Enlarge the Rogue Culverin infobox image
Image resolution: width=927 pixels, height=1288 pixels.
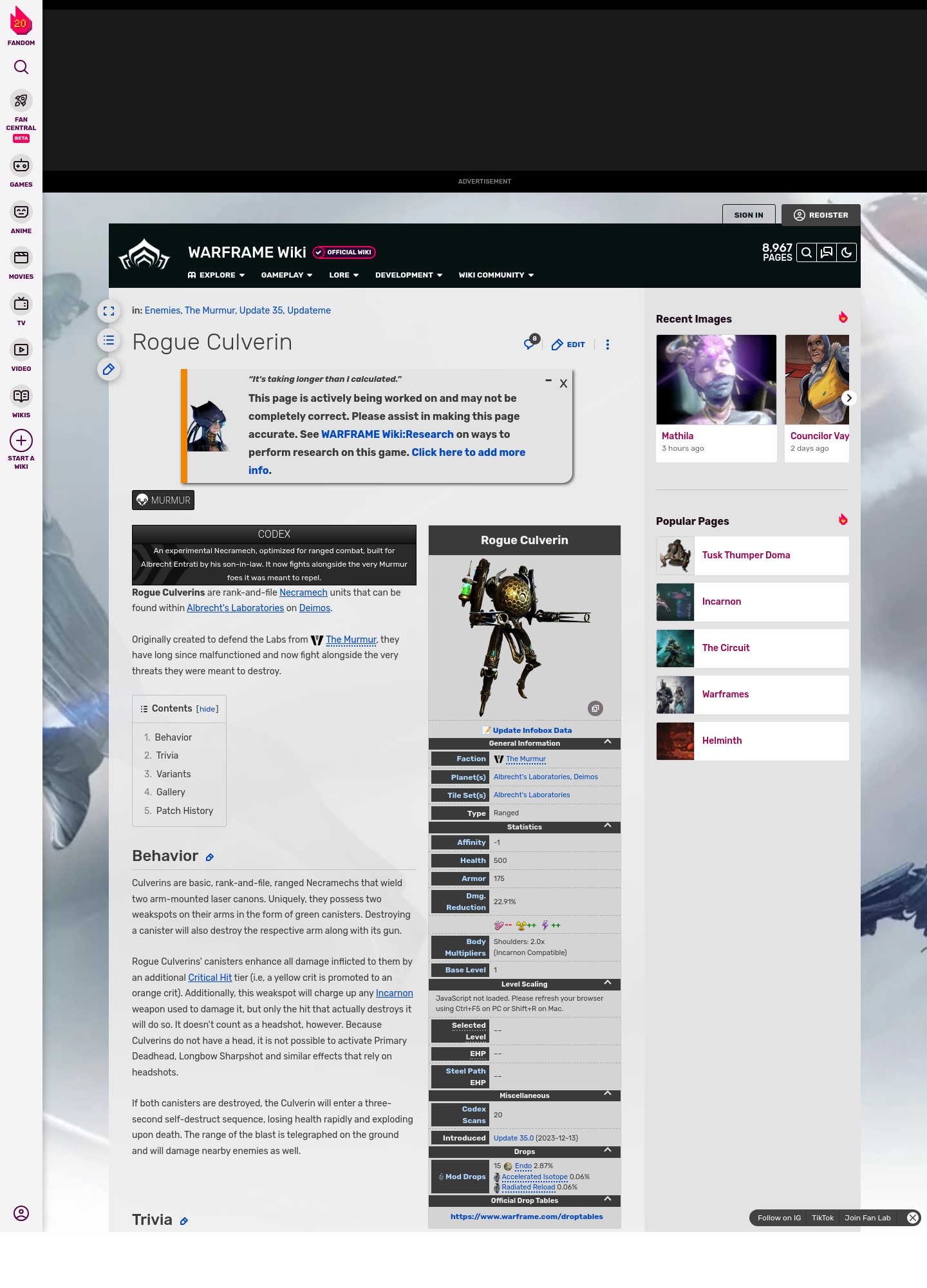595,708
